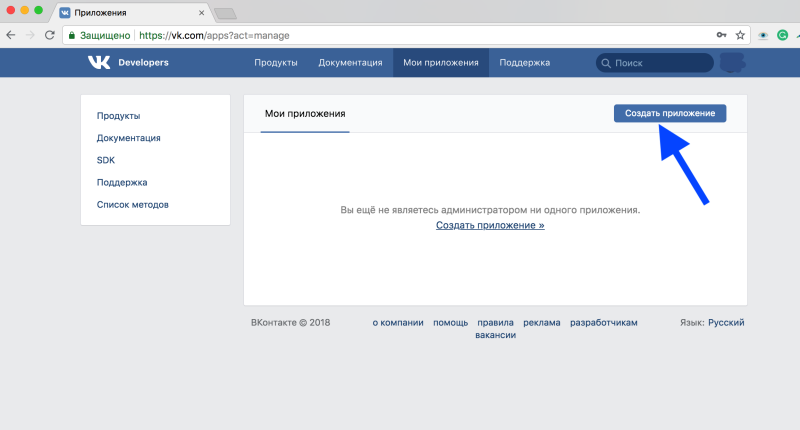Click the Developers header title
Viewport: 800px width, 430px height.
click(143, 62)
